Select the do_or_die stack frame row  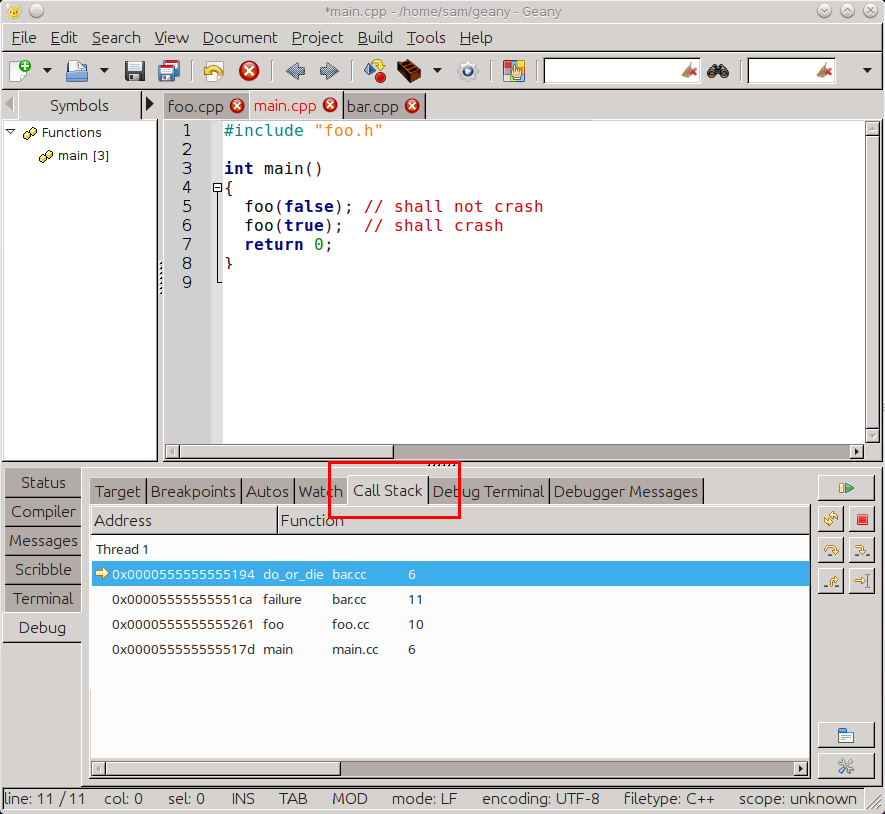[450, 574]
